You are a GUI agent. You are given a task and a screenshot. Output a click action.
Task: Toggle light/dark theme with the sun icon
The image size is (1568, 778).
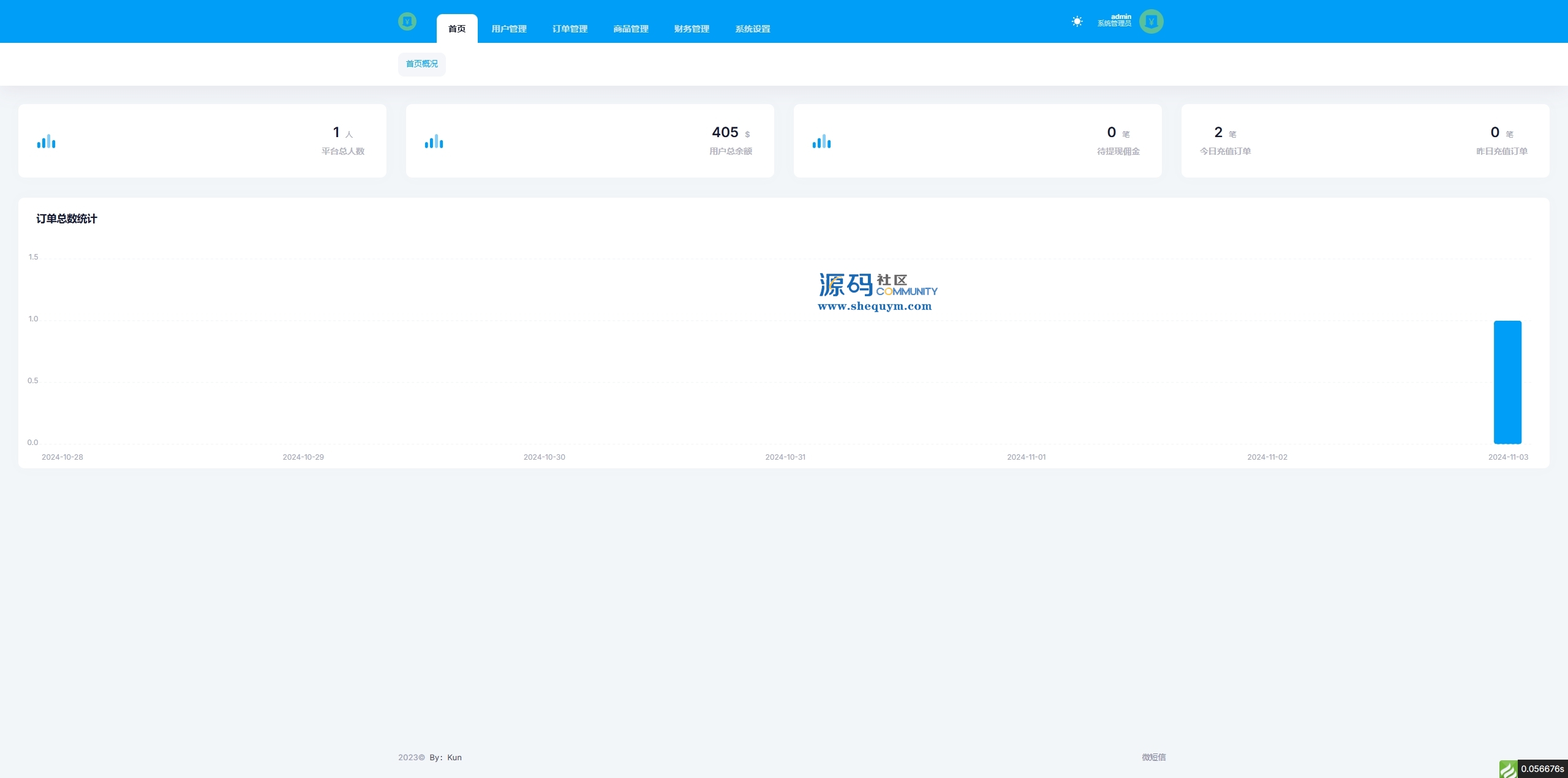pyautogui.click(x=1077, y=22)
